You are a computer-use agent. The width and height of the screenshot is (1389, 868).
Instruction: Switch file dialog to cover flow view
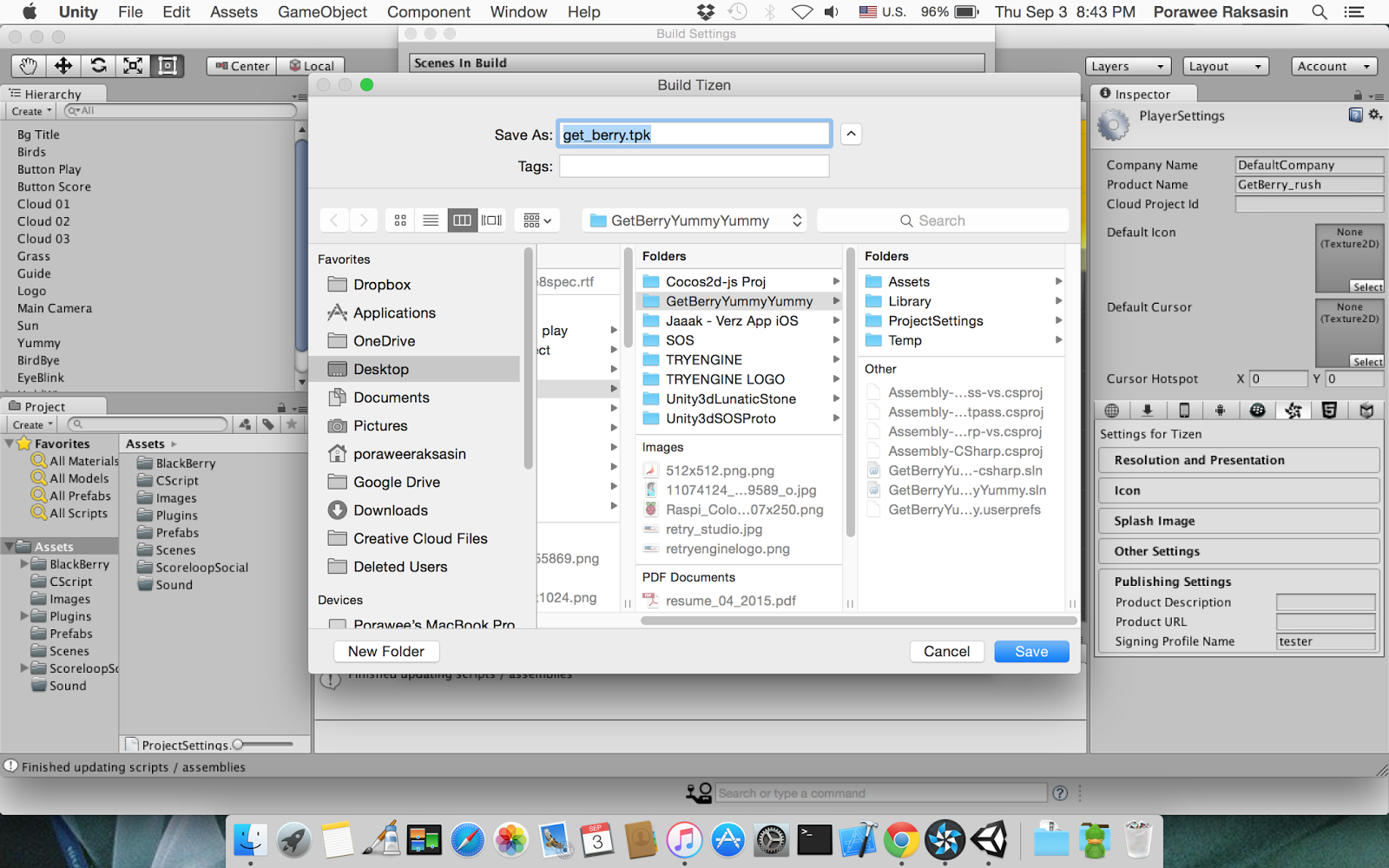492,220
